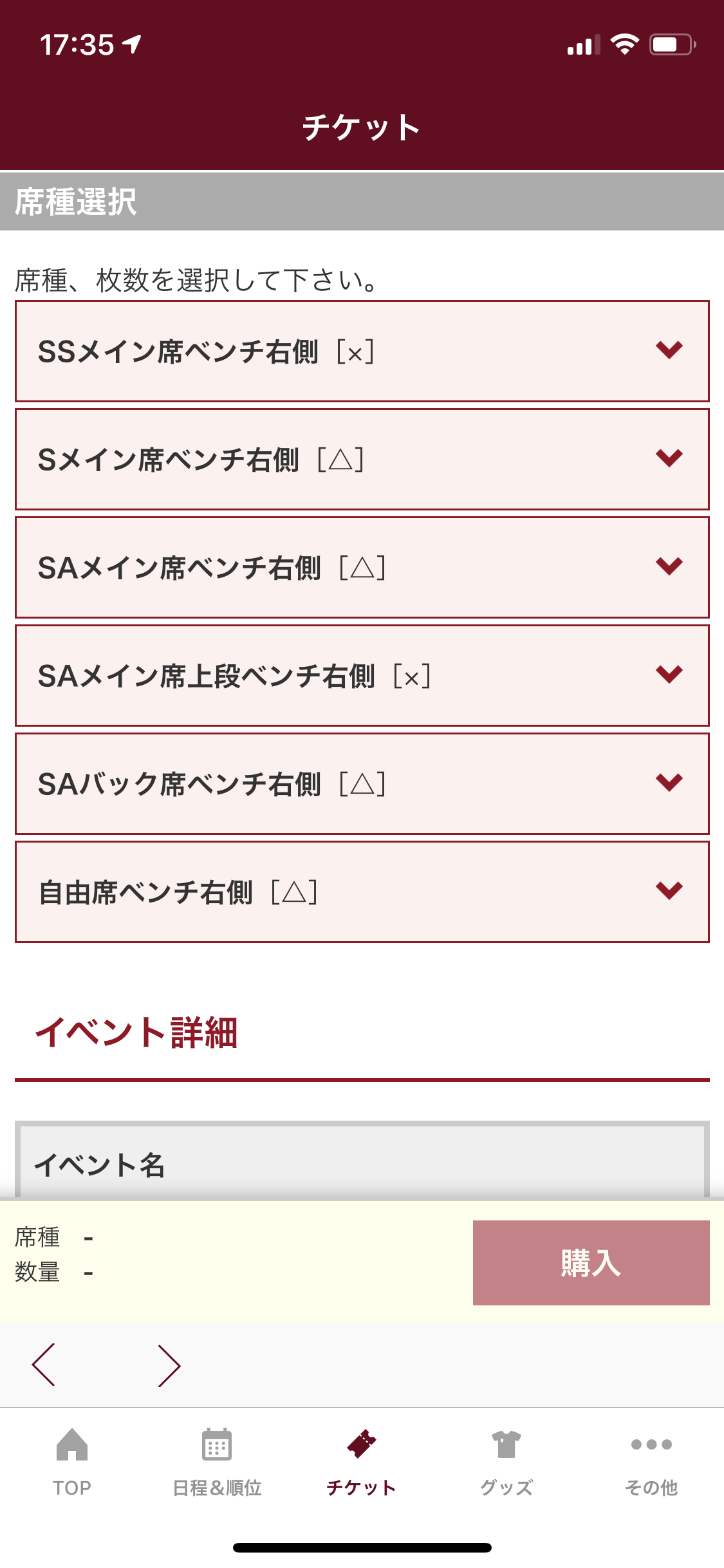Open the SAメイン席ベンチ右側 chevron

coord(669,566)
